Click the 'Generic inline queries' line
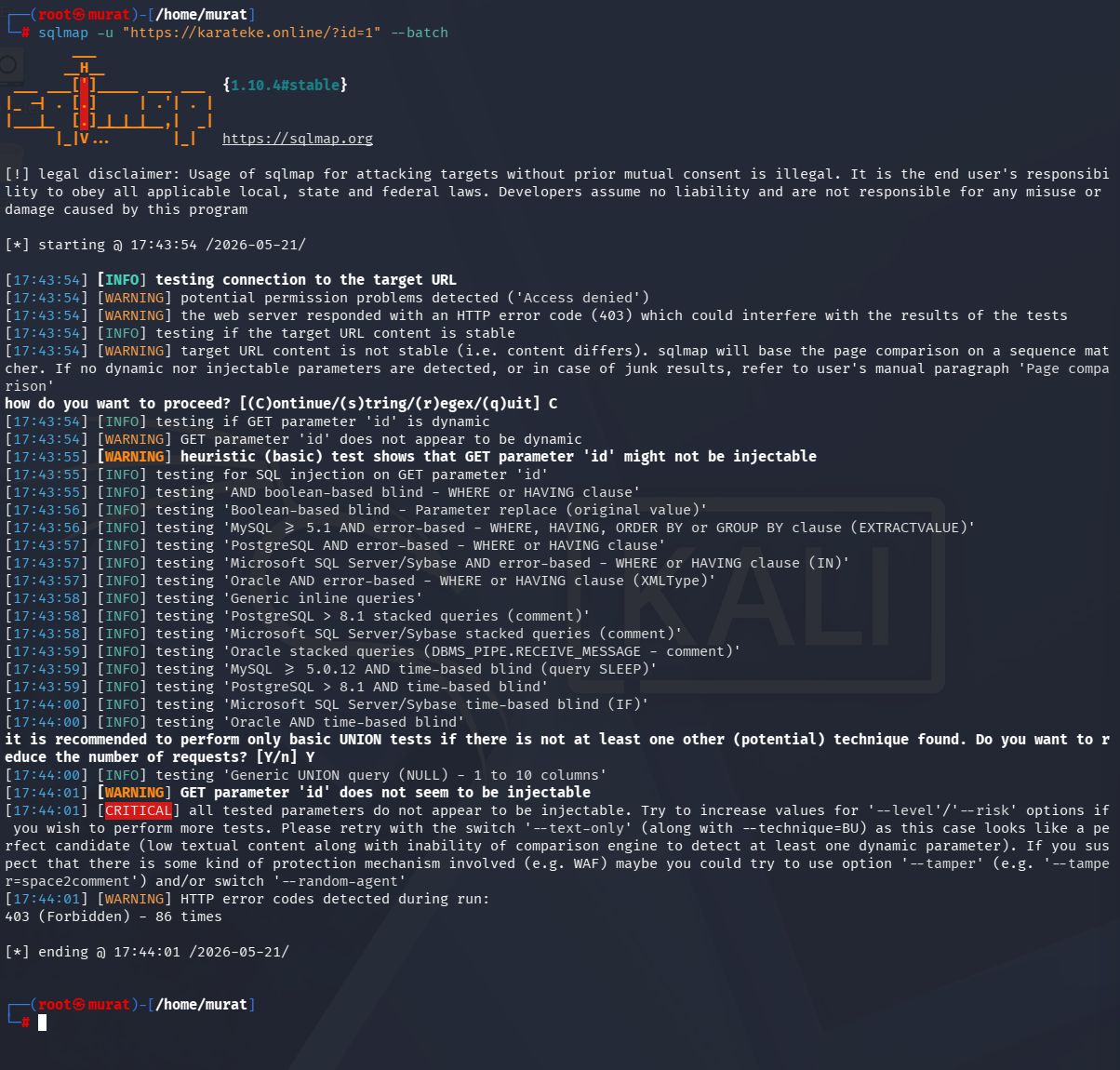The height and width of the screenshot is (1070, 1120). click(214, 598)
